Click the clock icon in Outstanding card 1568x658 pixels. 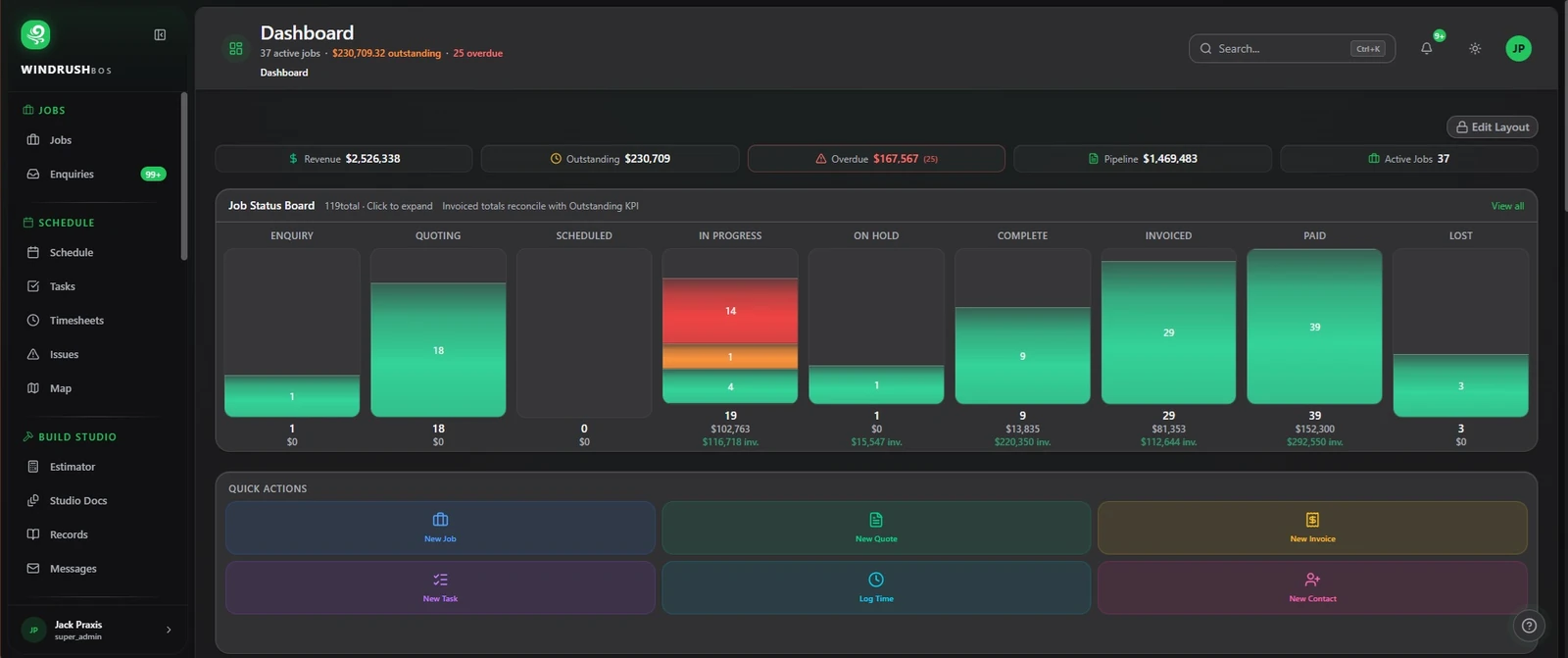coord(556,159)
